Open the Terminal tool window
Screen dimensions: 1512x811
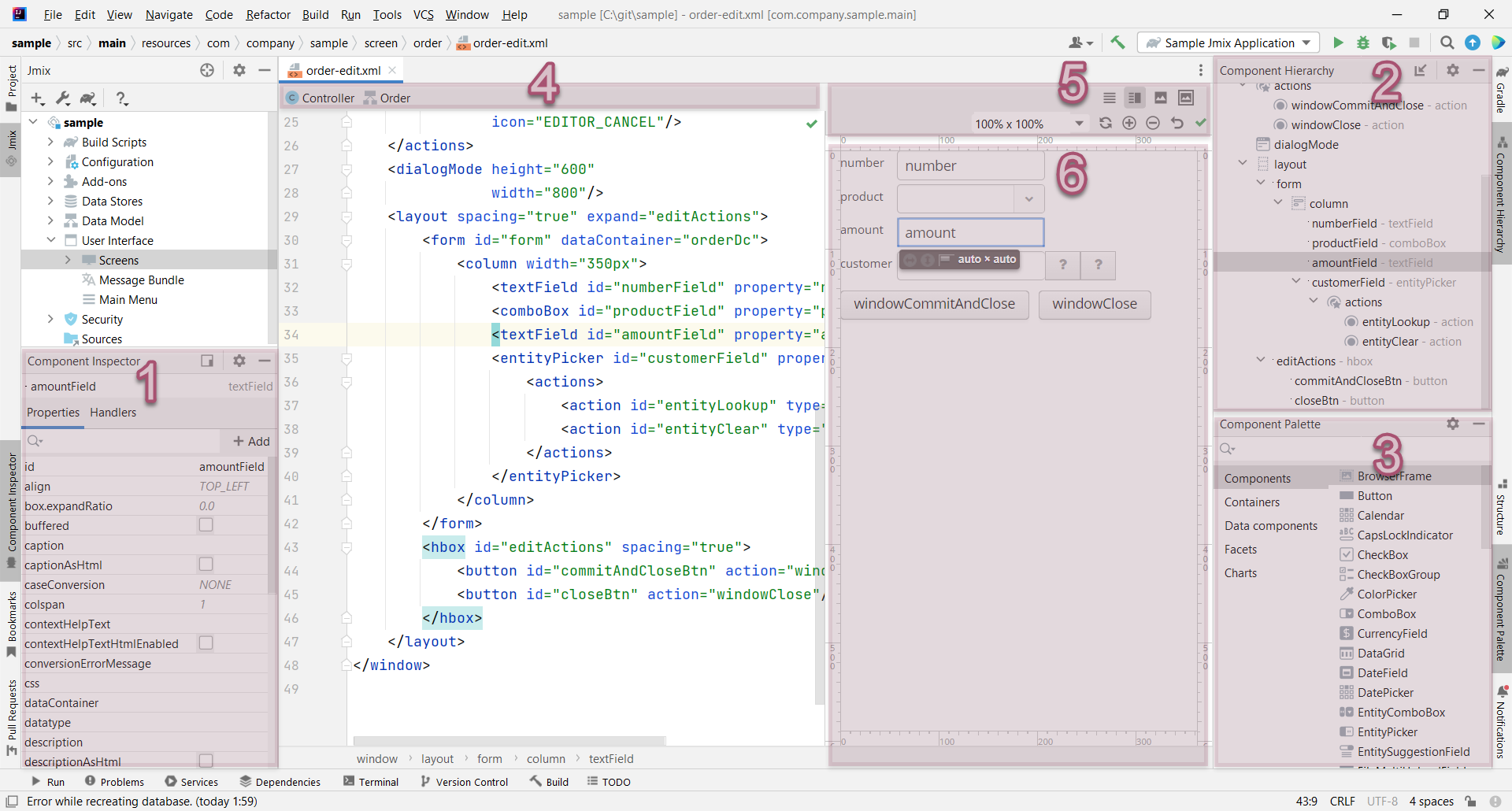(x=371, y=782)
